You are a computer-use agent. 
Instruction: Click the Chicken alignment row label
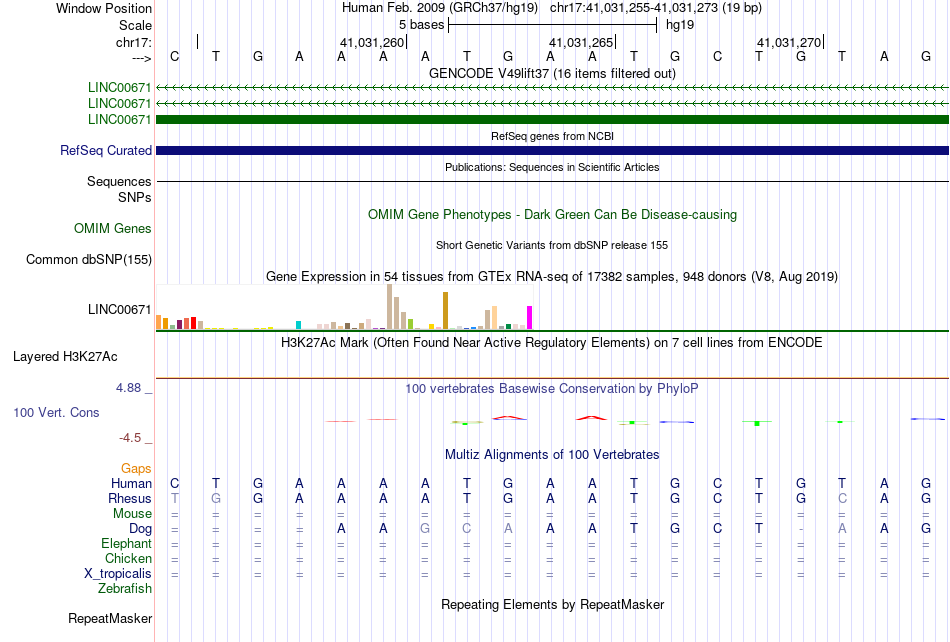coord(128,558)
